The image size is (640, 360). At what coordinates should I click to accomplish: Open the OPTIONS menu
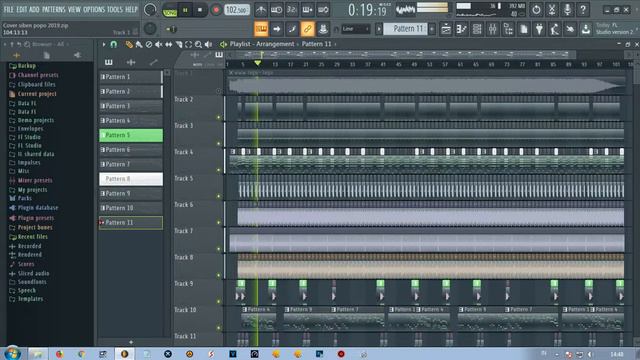[x=94, y=9]
